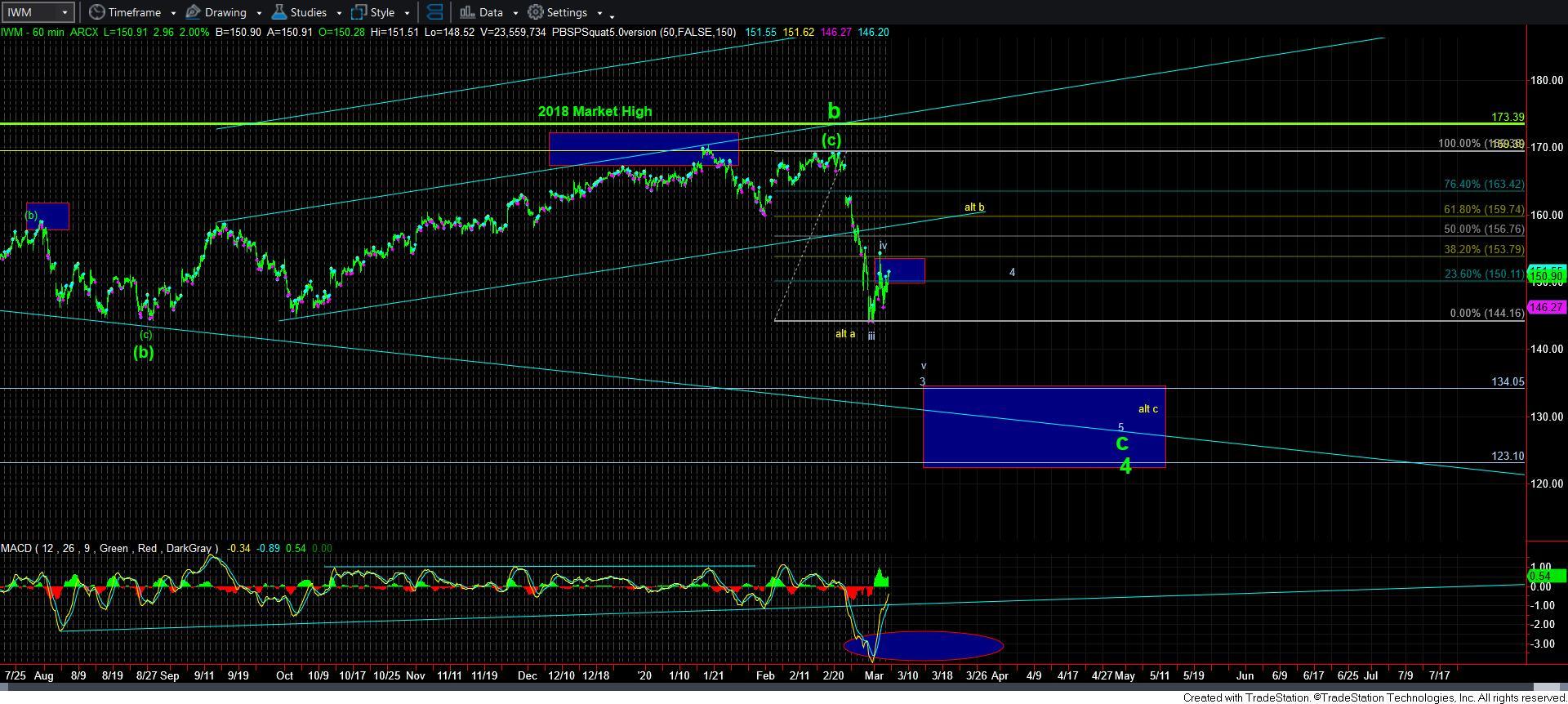This screenshot has width=1568, height=704.
Task: Select the blue ellipse in the MACD panel
Action: (x=923, y=646)
